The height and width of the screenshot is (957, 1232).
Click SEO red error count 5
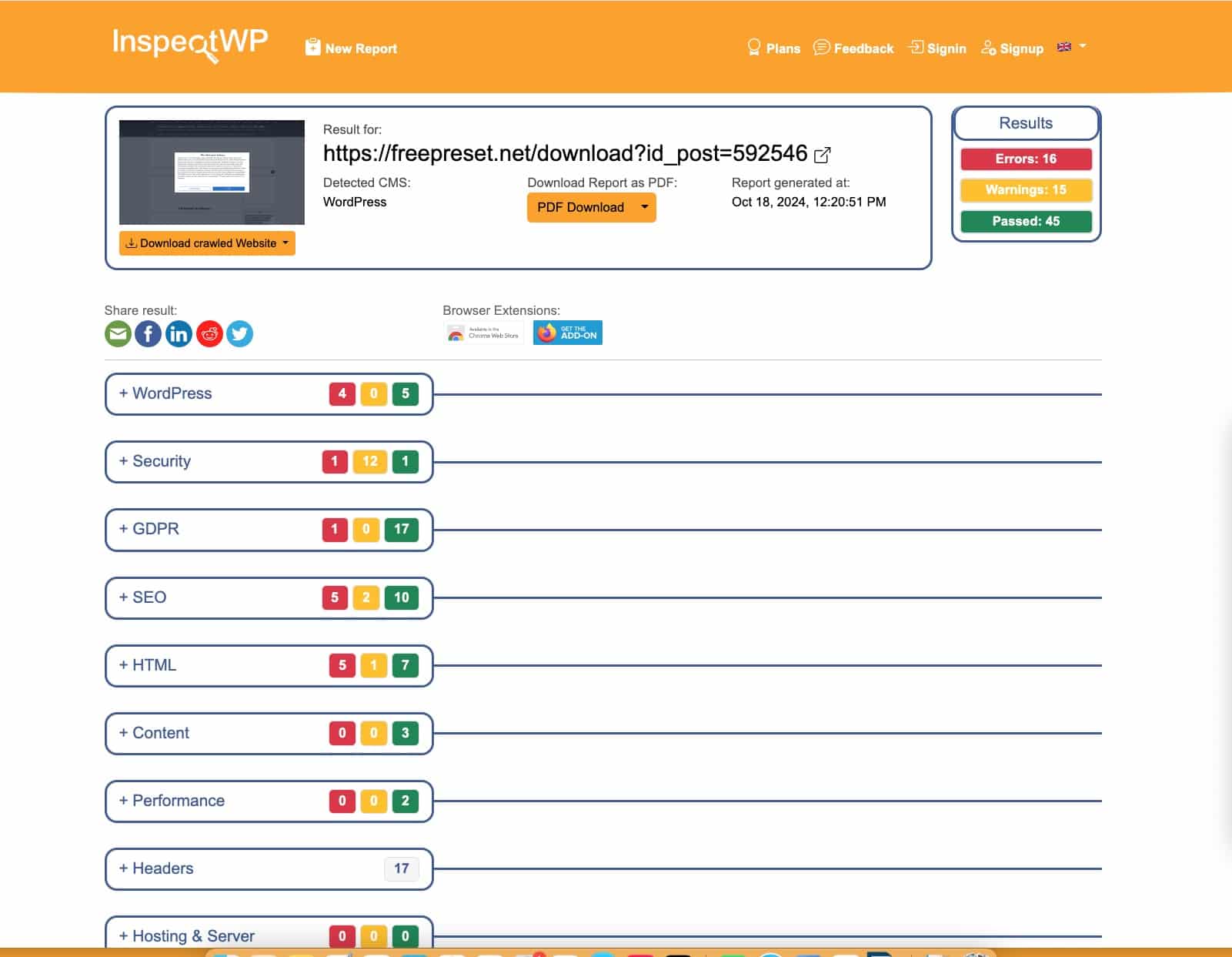point(335,597)
